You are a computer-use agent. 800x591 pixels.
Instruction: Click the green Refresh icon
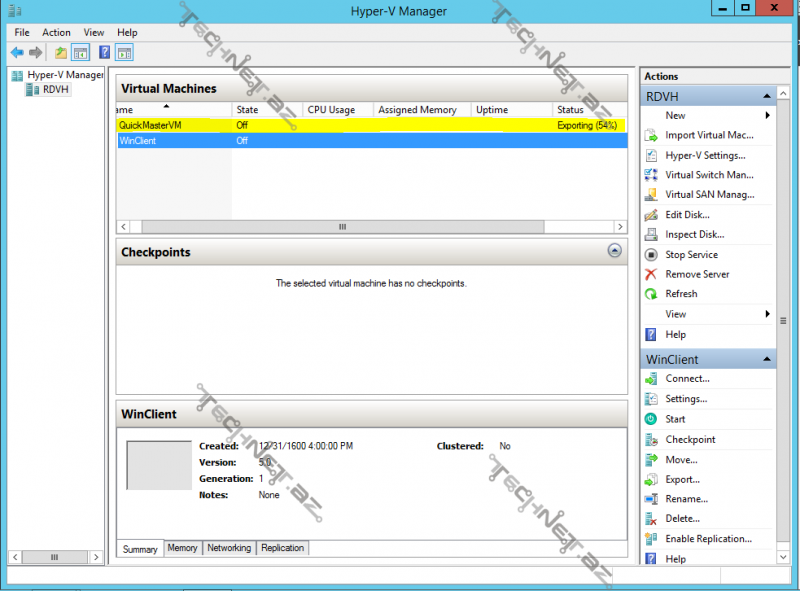coord(651,294)
